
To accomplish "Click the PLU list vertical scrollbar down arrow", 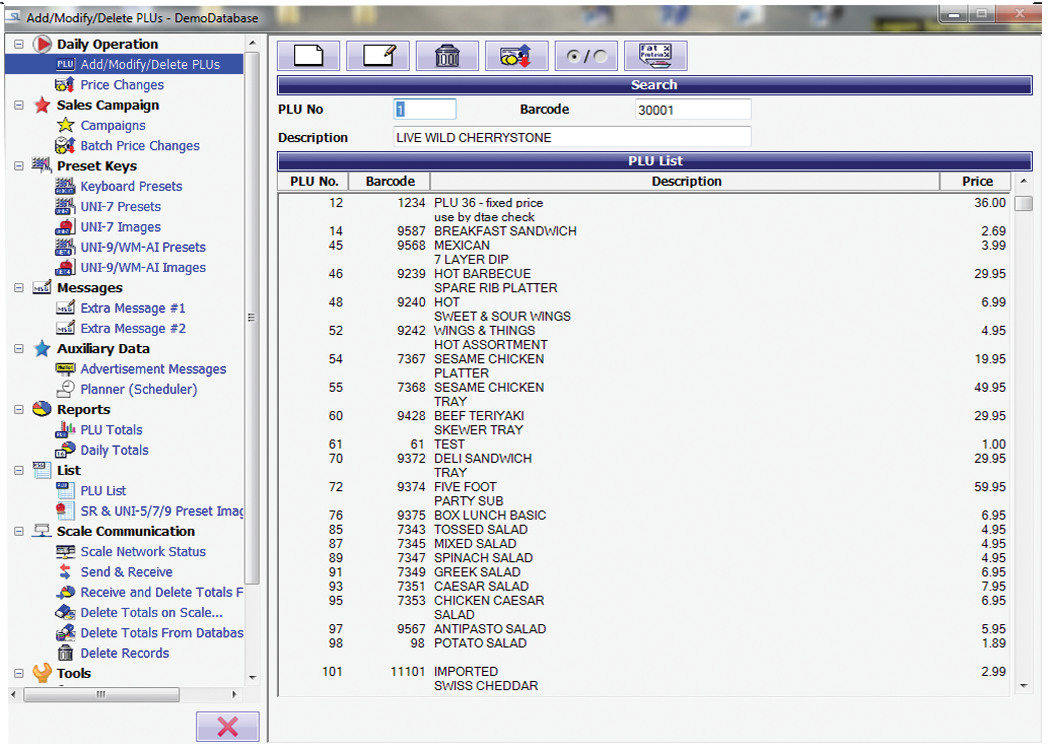I will [x=1023, y=686].
